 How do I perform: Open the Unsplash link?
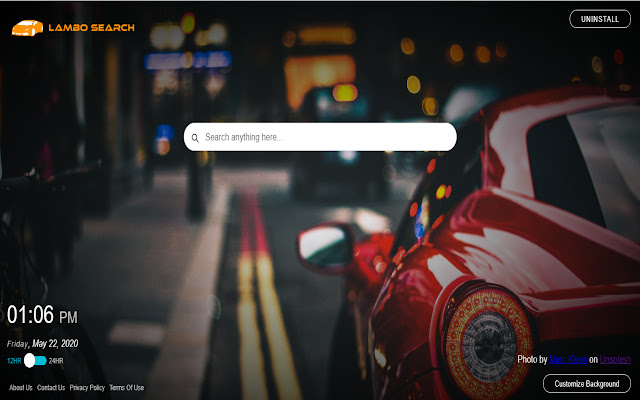[615, 359]
